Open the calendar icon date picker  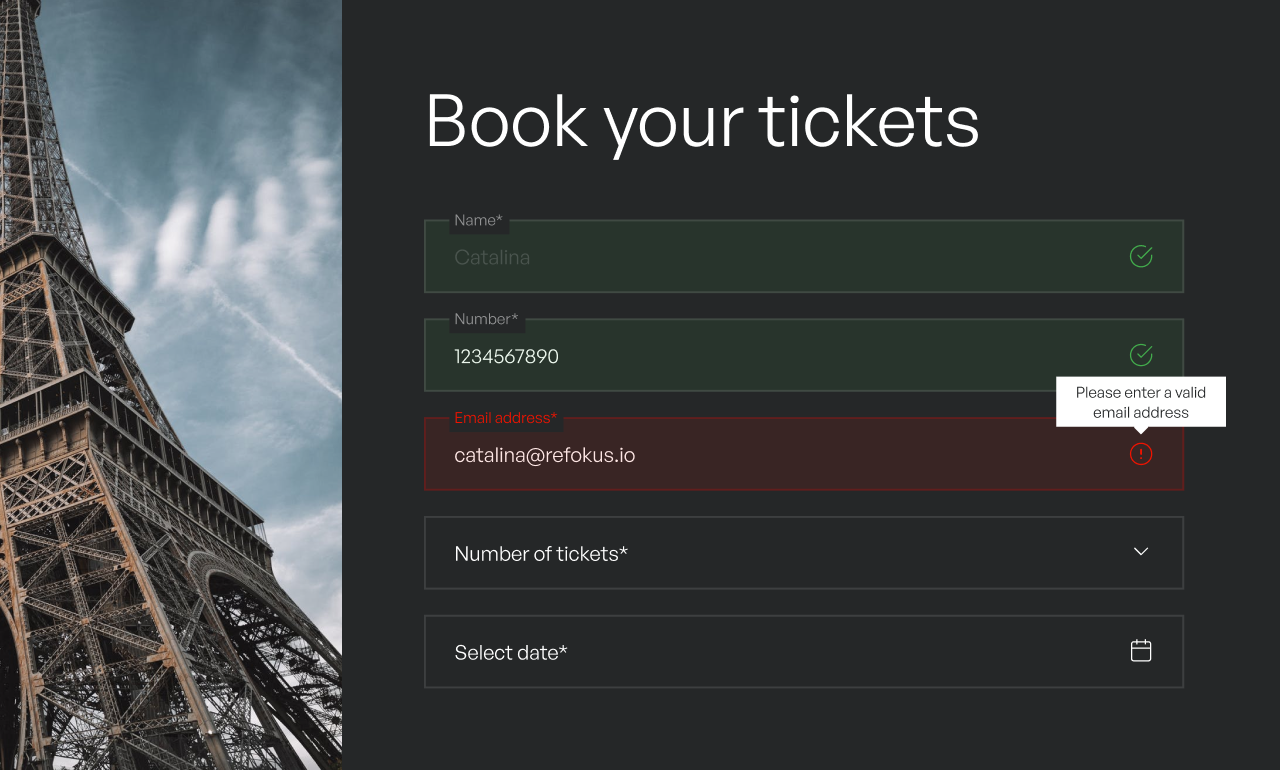[x=1141, y=651]
